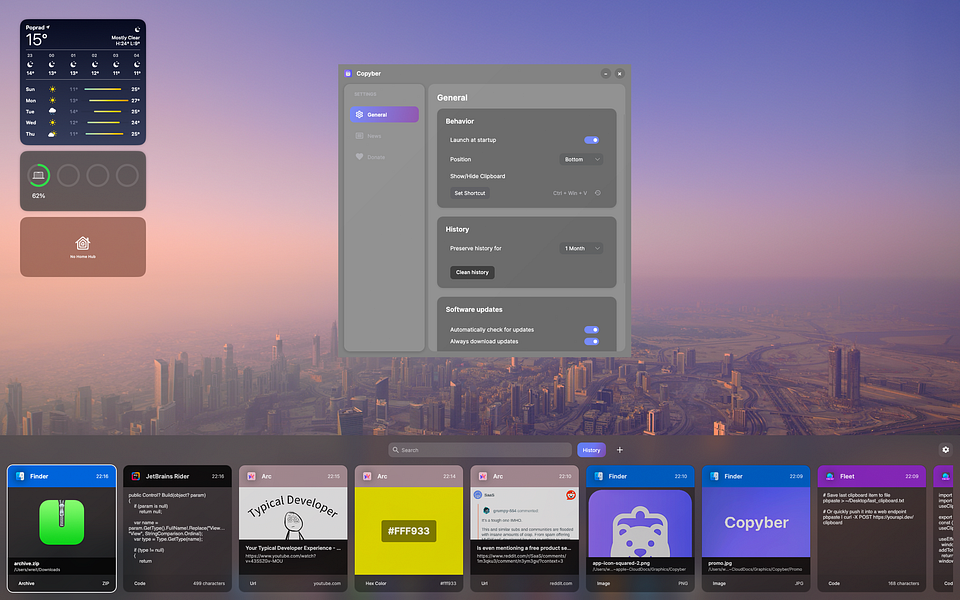
Task: Open the Position dropdown set to Bottom
Action: tap(582, 159)
